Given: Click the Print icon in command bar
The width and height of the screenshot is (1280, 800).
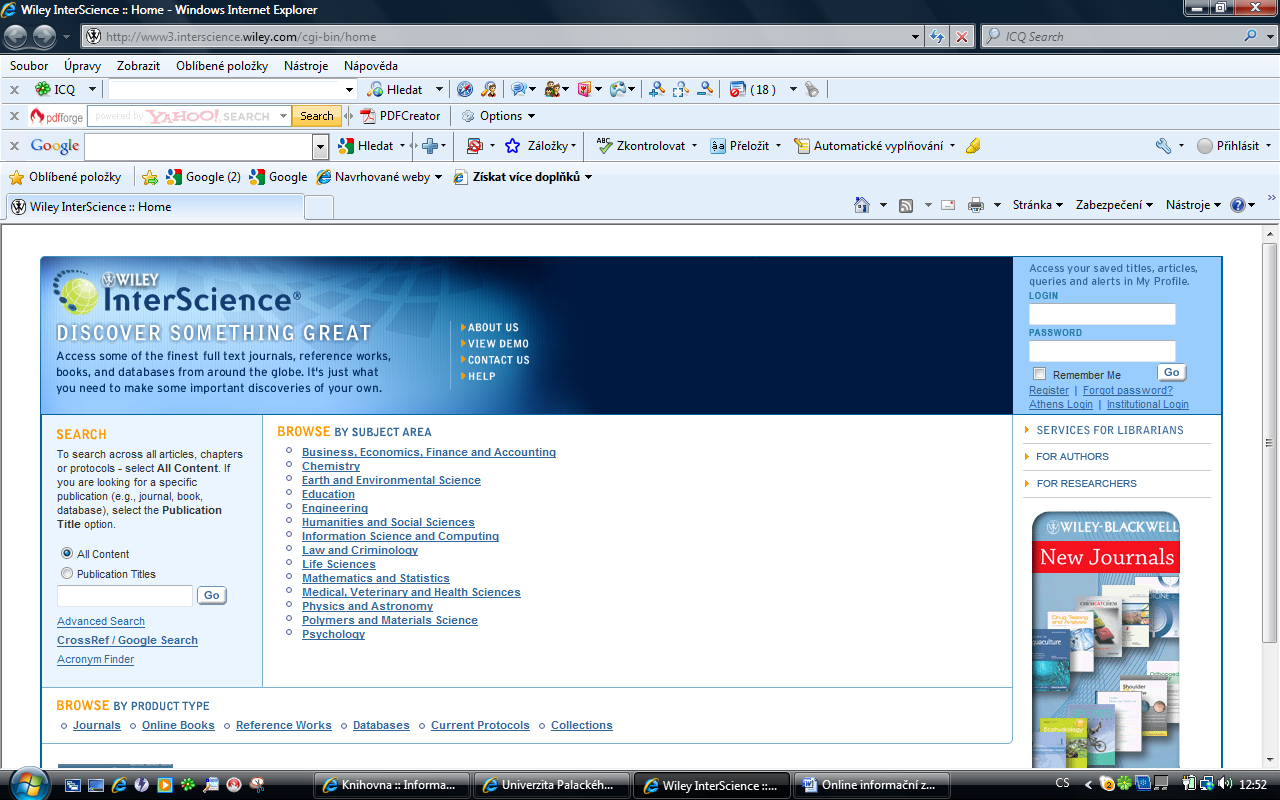Looking at the screenshot, I should (x=976, y=205).
